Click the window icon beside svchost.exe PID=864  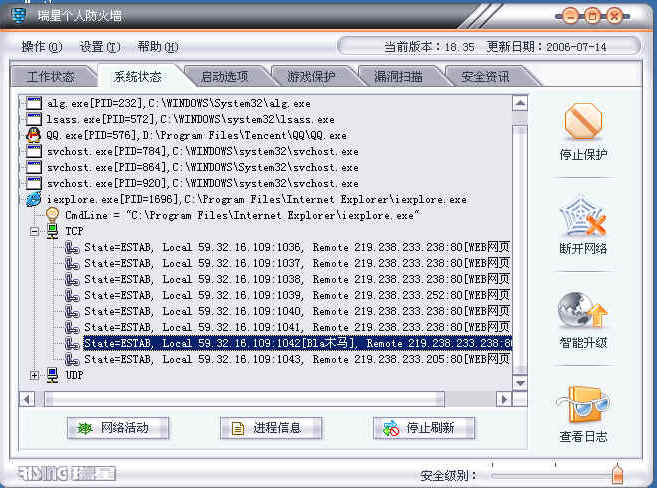tap(34, 167)
